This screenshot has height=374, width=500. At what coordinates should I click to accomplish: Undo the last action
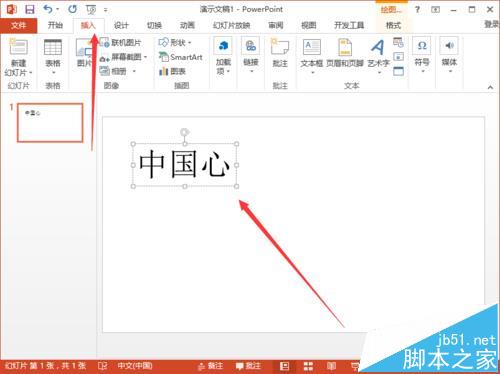tap(48, 9)
